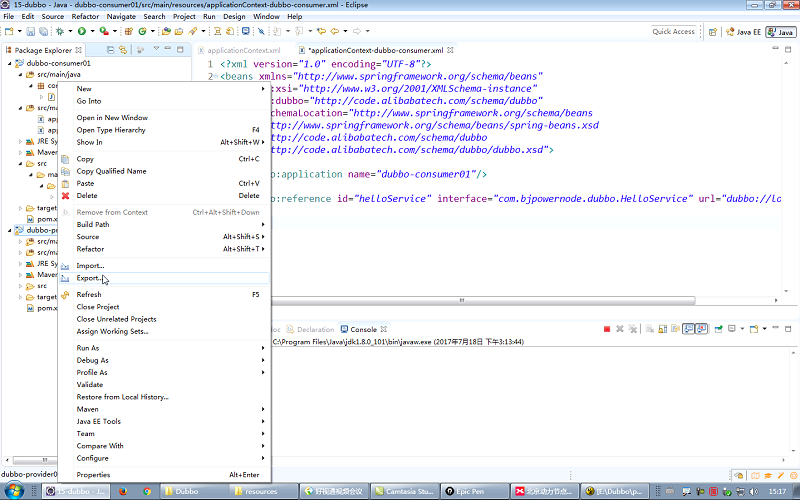Click the green Run button icon
This screenshot has height=500, width=800.
click(x=82, y=31)
